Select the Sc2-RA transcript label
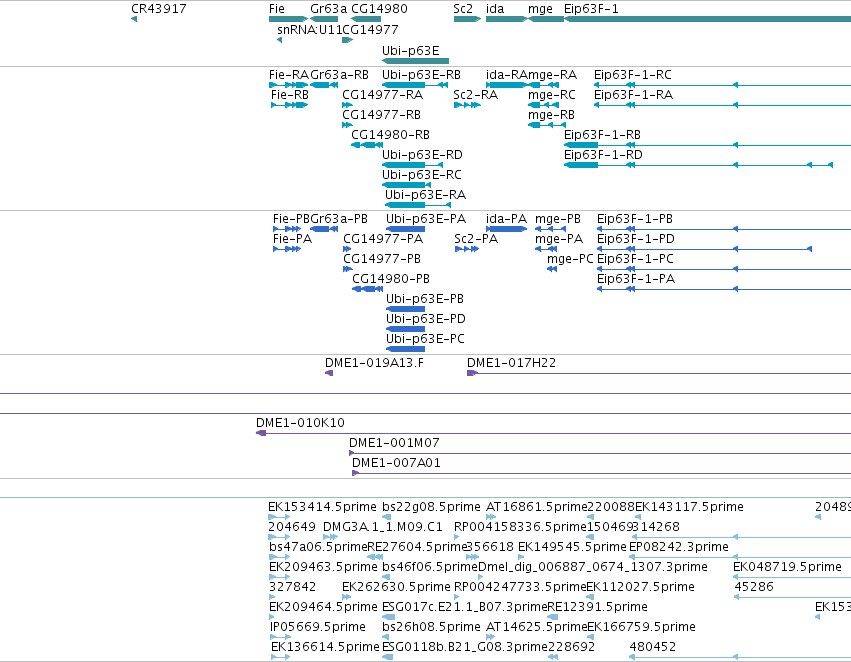Viewport: 851px width, 662px height. (476, 94)
